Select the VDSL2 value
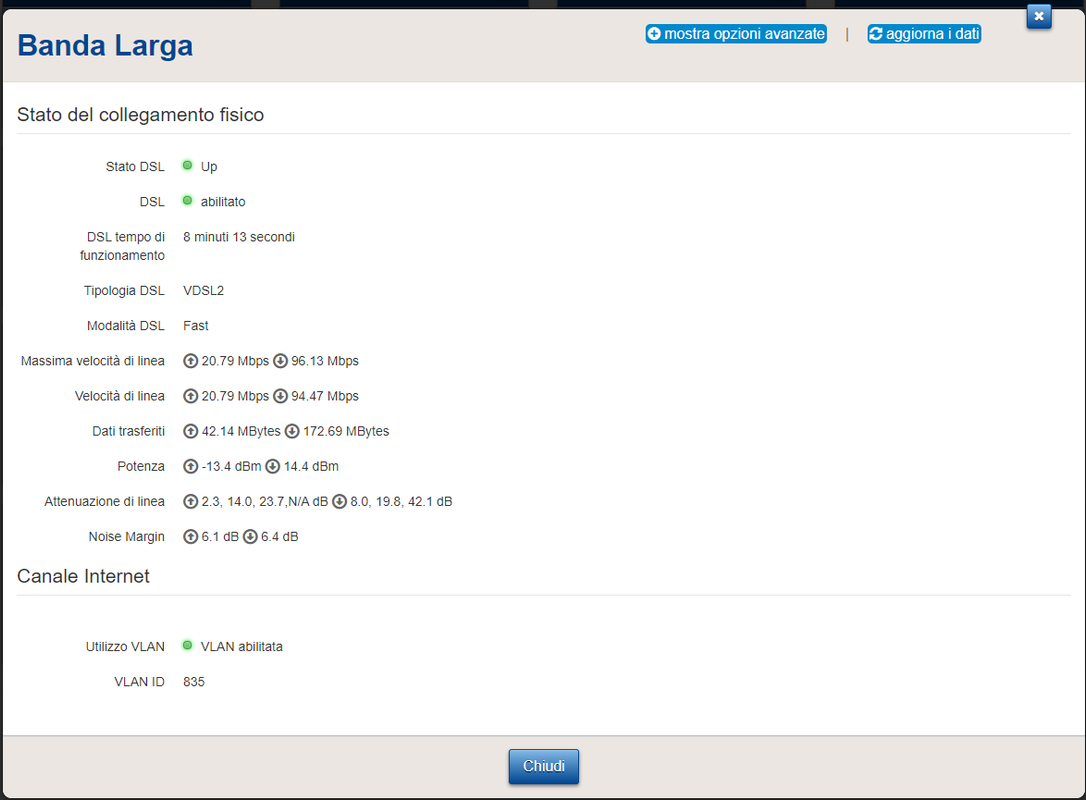Screen dimensions: 1086x800 pyautogui.click(x=204, y=291)
